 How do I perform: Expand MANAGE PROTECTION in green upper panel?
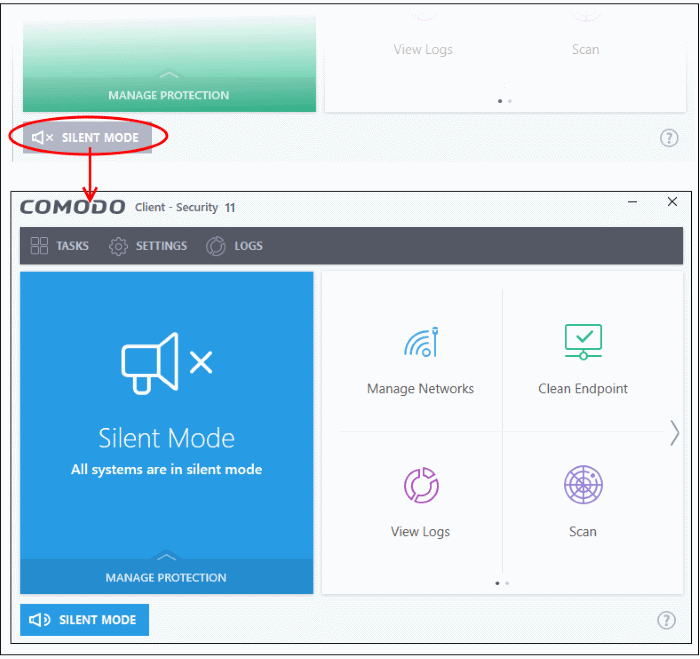point(169,94)
